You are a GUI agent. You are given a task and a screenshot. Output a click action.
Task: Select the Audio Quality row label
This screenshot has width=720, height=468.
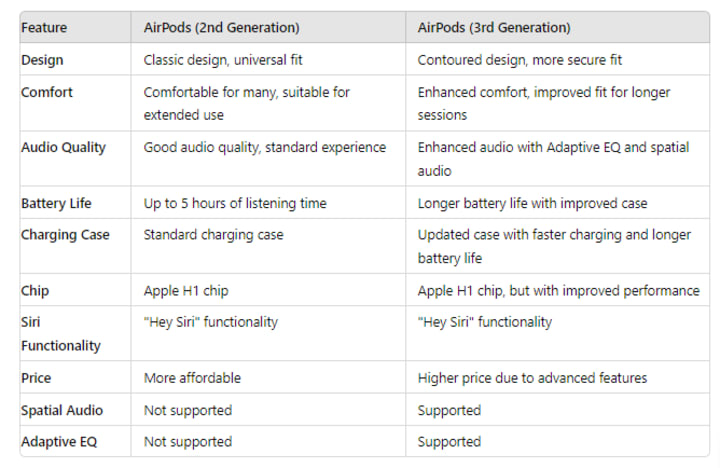coord(63,147)
